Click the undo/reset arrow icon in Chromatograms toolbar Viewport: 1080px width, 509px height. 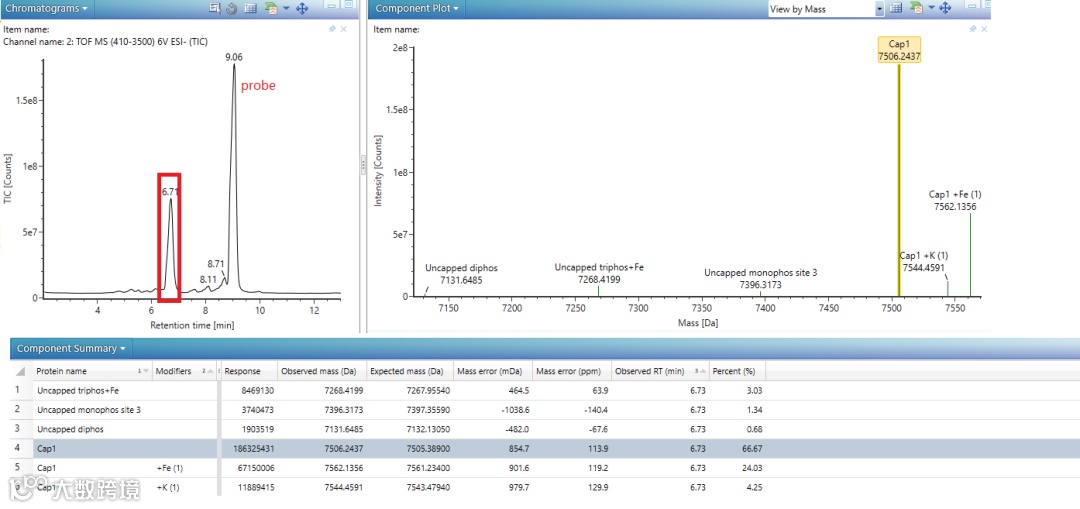pyautogui.click(x=232, y=8)
